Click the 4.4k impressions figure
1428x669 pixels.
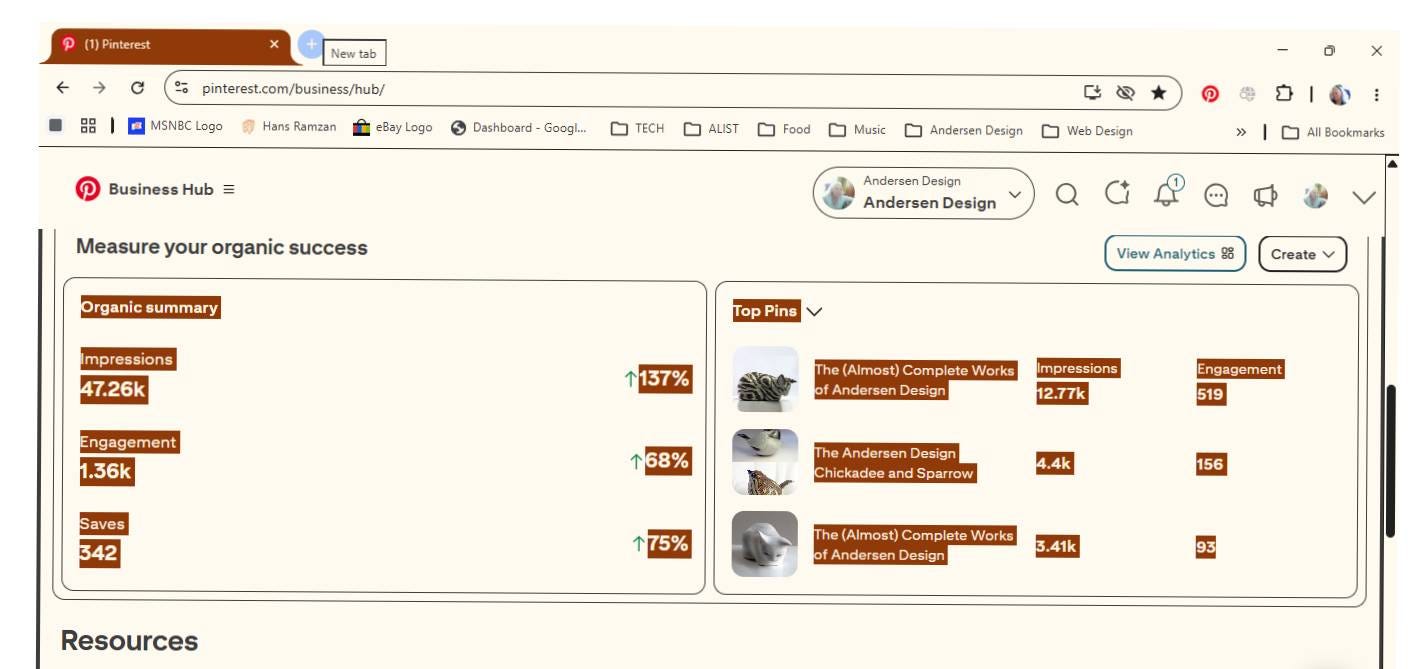click(x=1054, y=464)
